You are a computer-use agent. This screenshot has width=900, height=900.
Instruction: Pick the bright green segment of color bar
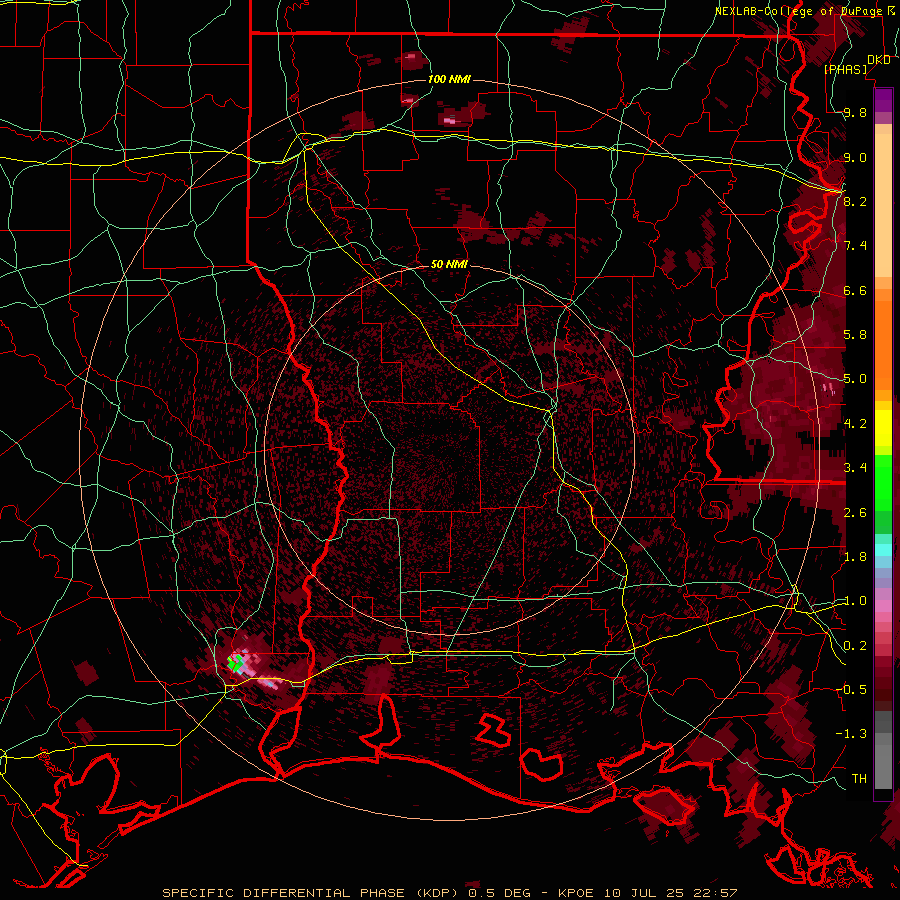883,482
